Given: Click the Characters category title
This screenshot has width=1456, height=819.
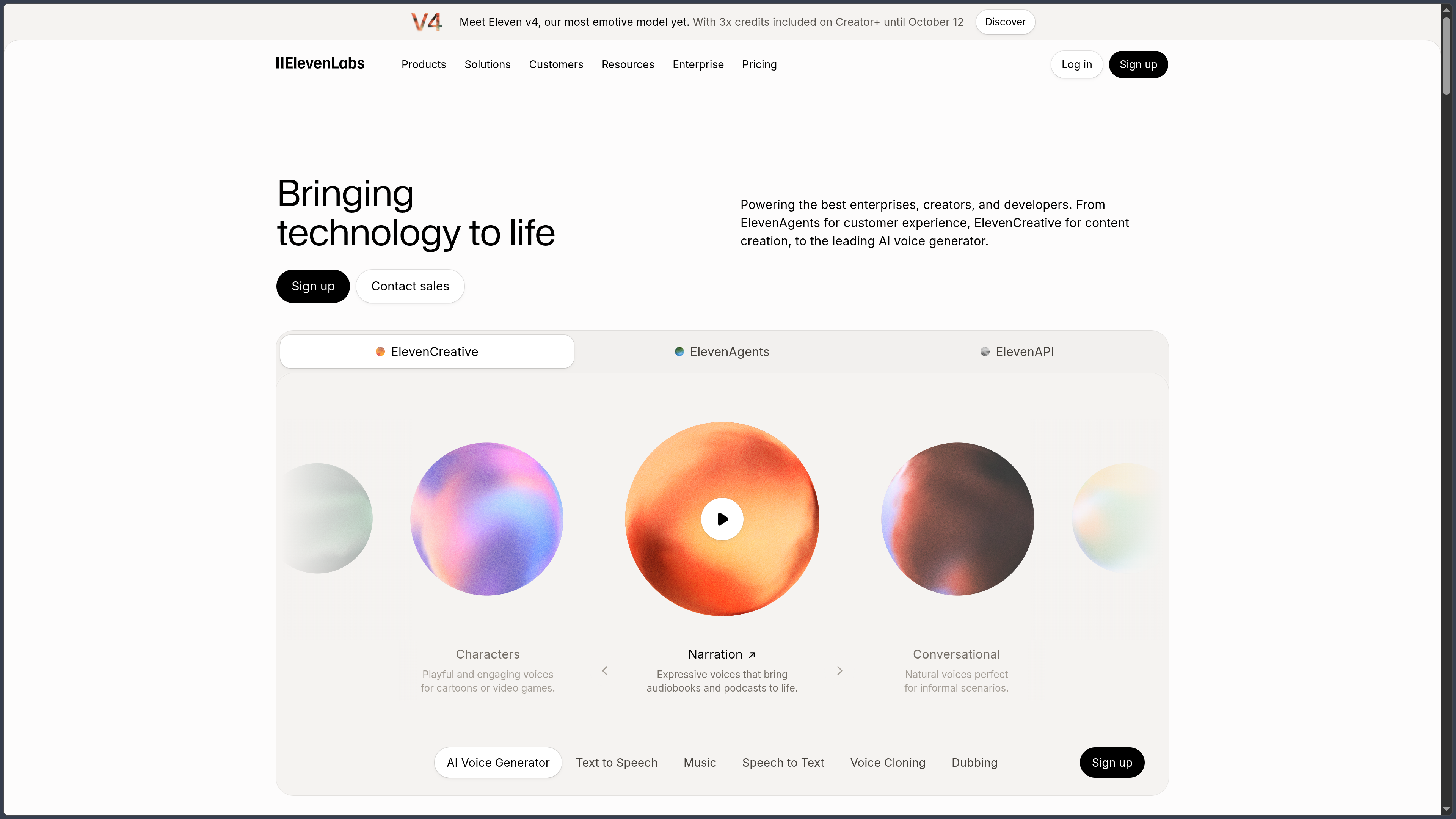Looking at the screenshot, I should [x=487, y=654].
